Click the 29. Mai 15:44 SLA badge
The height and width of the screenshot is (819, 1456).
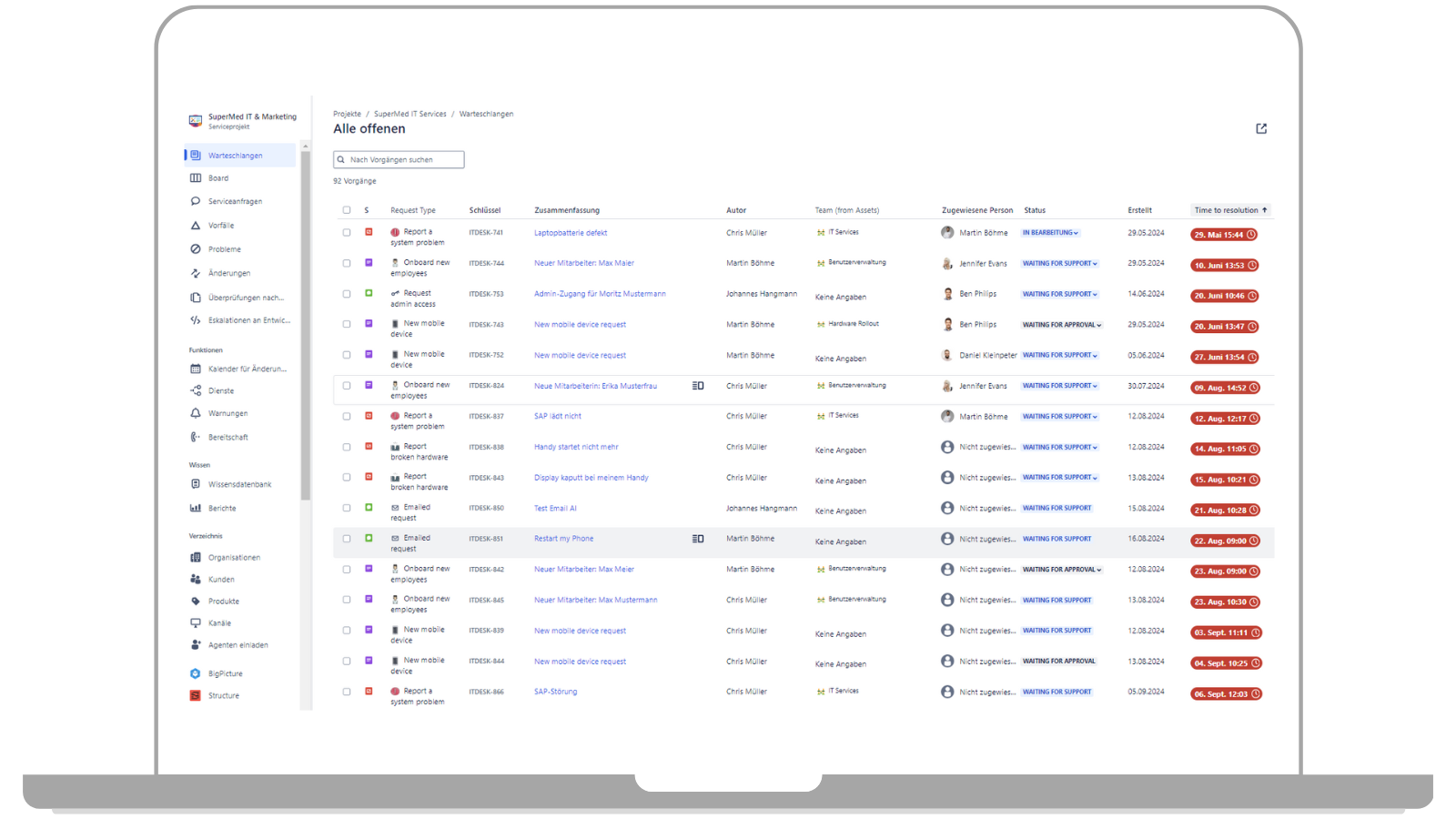point(1224,235)
